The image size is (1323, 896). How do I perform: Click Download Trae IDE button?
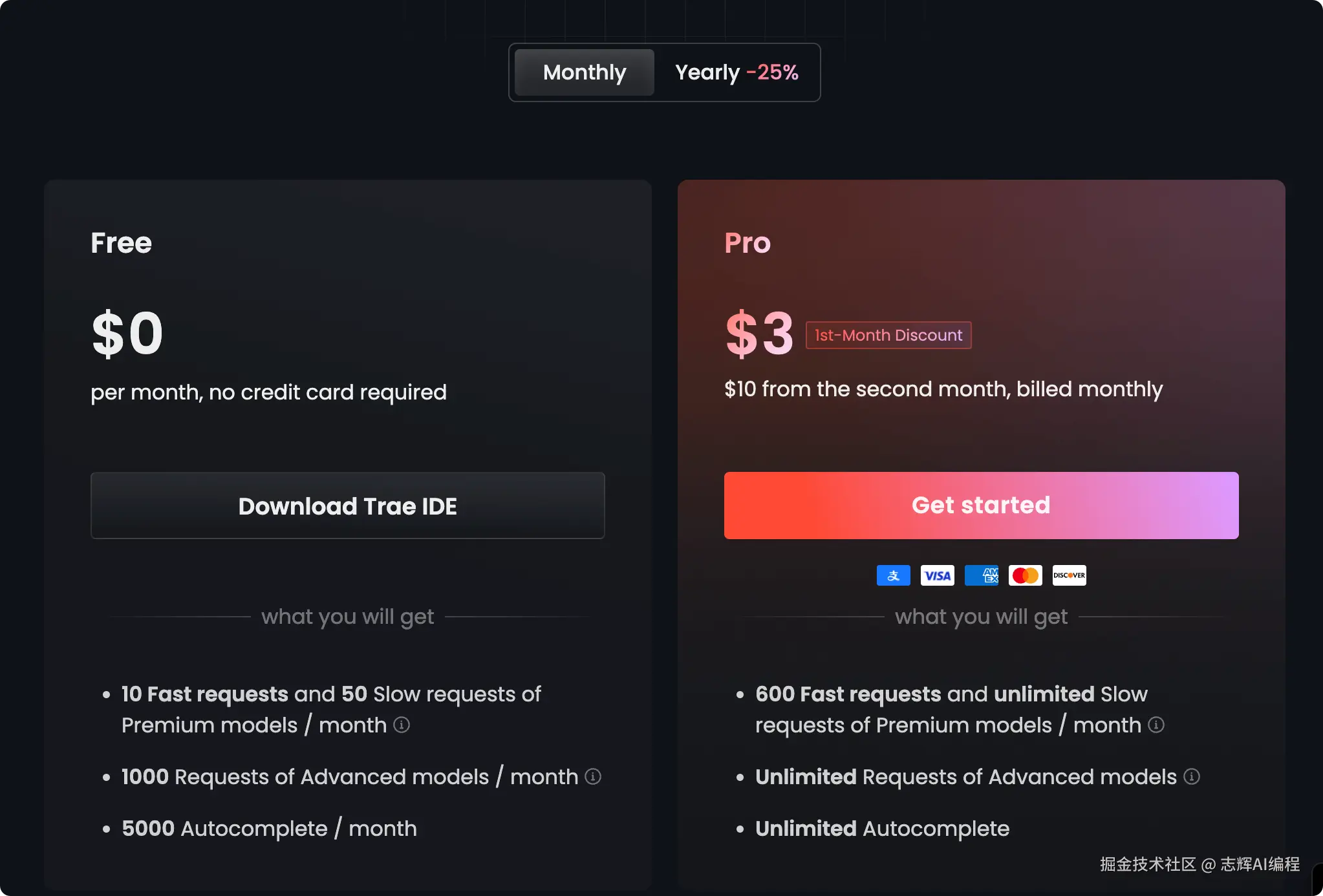click(348, 506)
